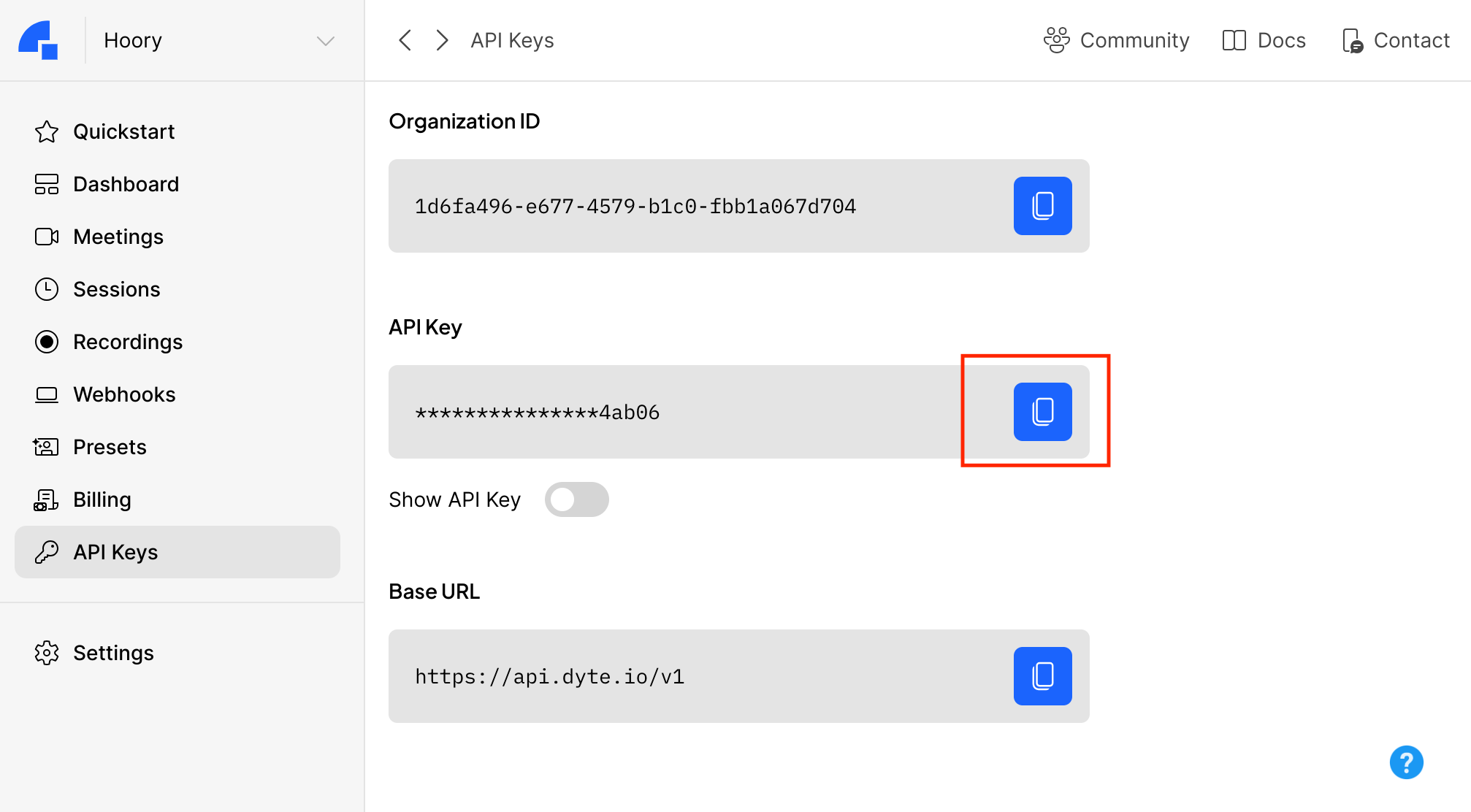Copy the Organization ID to clipboard
The image size is (1471, 812).
pos(1043,206)
